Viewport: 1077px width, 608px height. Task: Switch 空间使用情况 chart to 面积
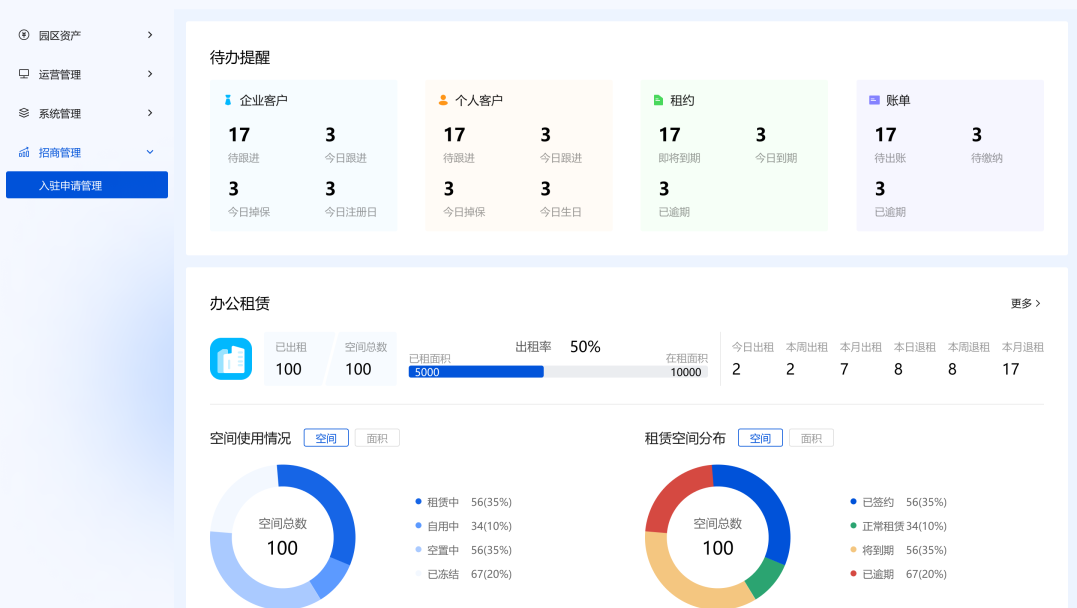click(377, 438)
